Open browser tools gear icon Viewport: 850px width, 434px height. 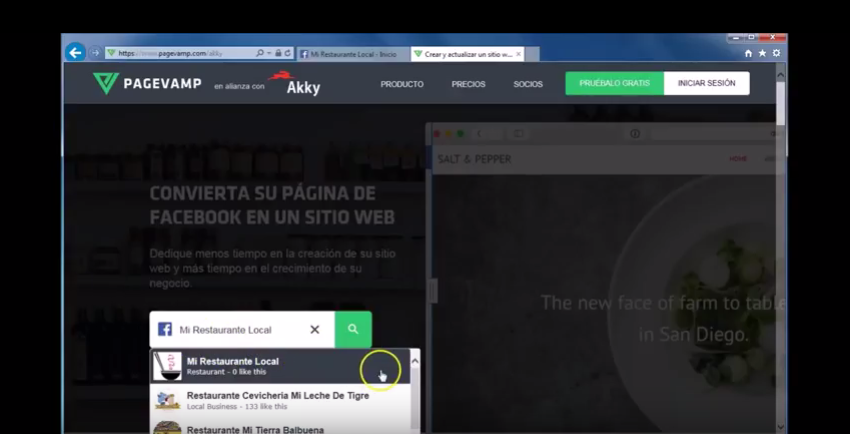(x=776, y=54)
